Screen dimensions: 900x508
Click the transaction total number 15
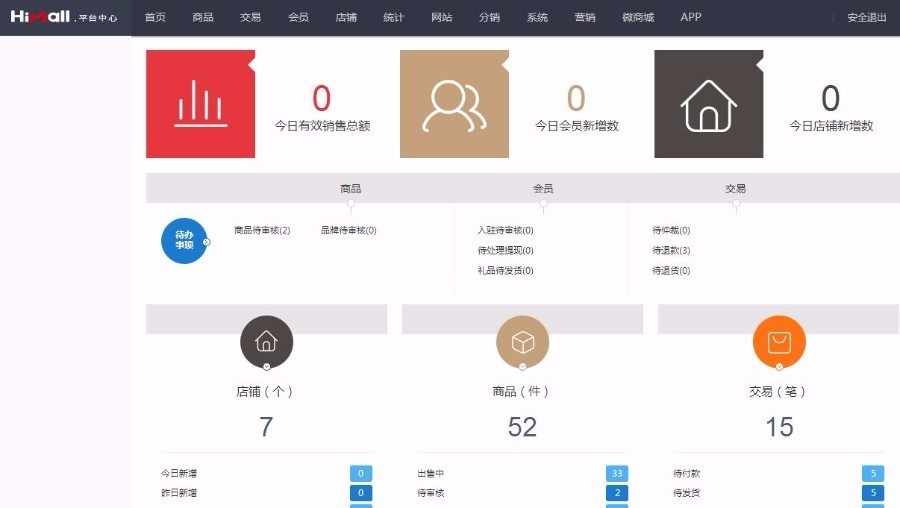779,426
